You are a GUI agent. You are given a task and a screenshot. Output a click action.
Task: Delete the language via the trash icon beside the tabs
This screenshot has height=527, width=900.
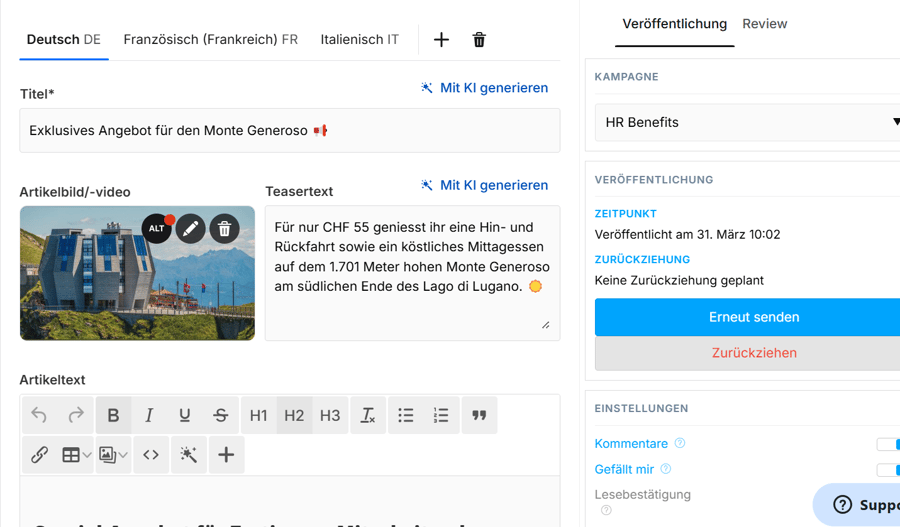(479, 40)
